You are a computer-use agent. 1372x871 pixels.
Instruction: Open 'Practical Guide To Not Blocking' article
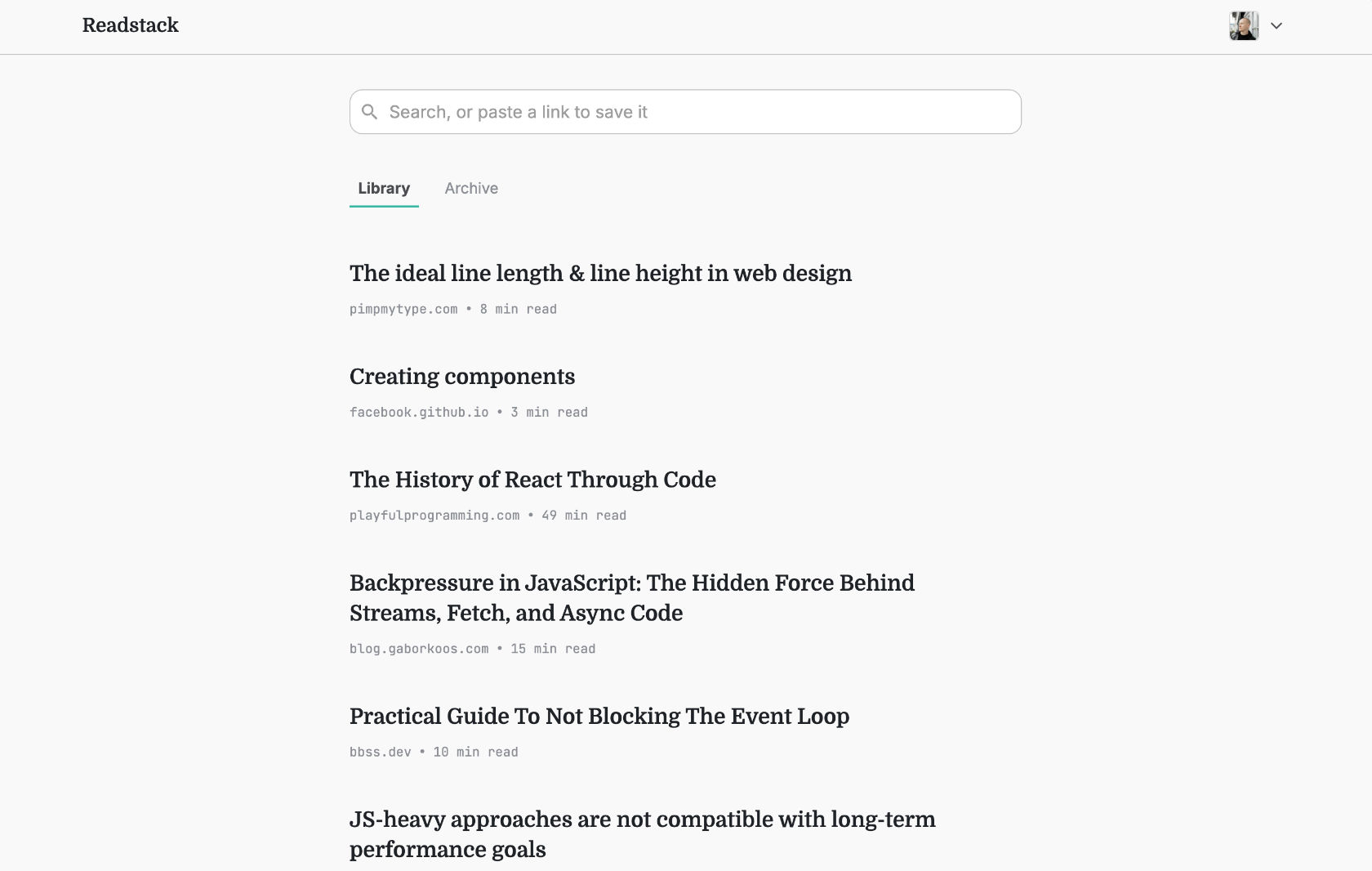(599, 716)
